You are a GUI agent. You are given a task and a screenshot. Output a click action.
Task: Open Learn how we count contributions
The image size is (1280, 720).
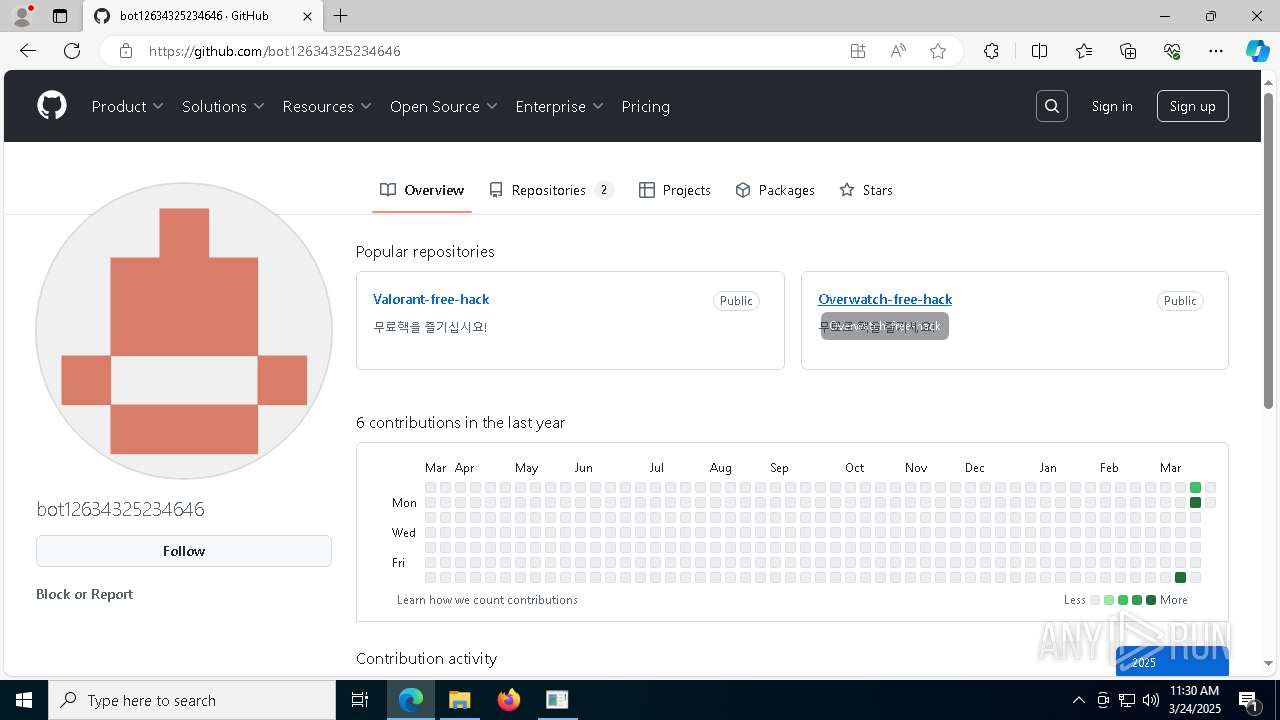pyautogui.click(x=487, y=600)
